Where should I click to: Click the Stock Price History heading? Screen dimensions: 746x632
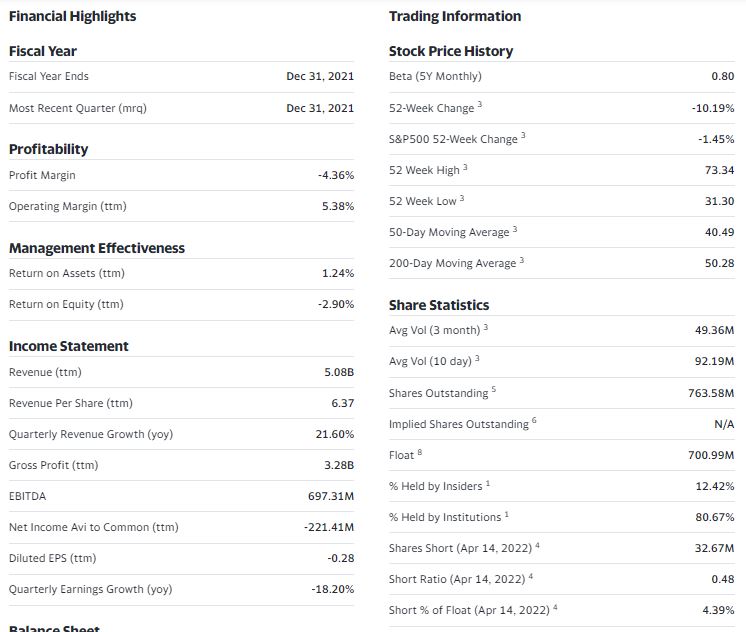(x=451, y=51)
